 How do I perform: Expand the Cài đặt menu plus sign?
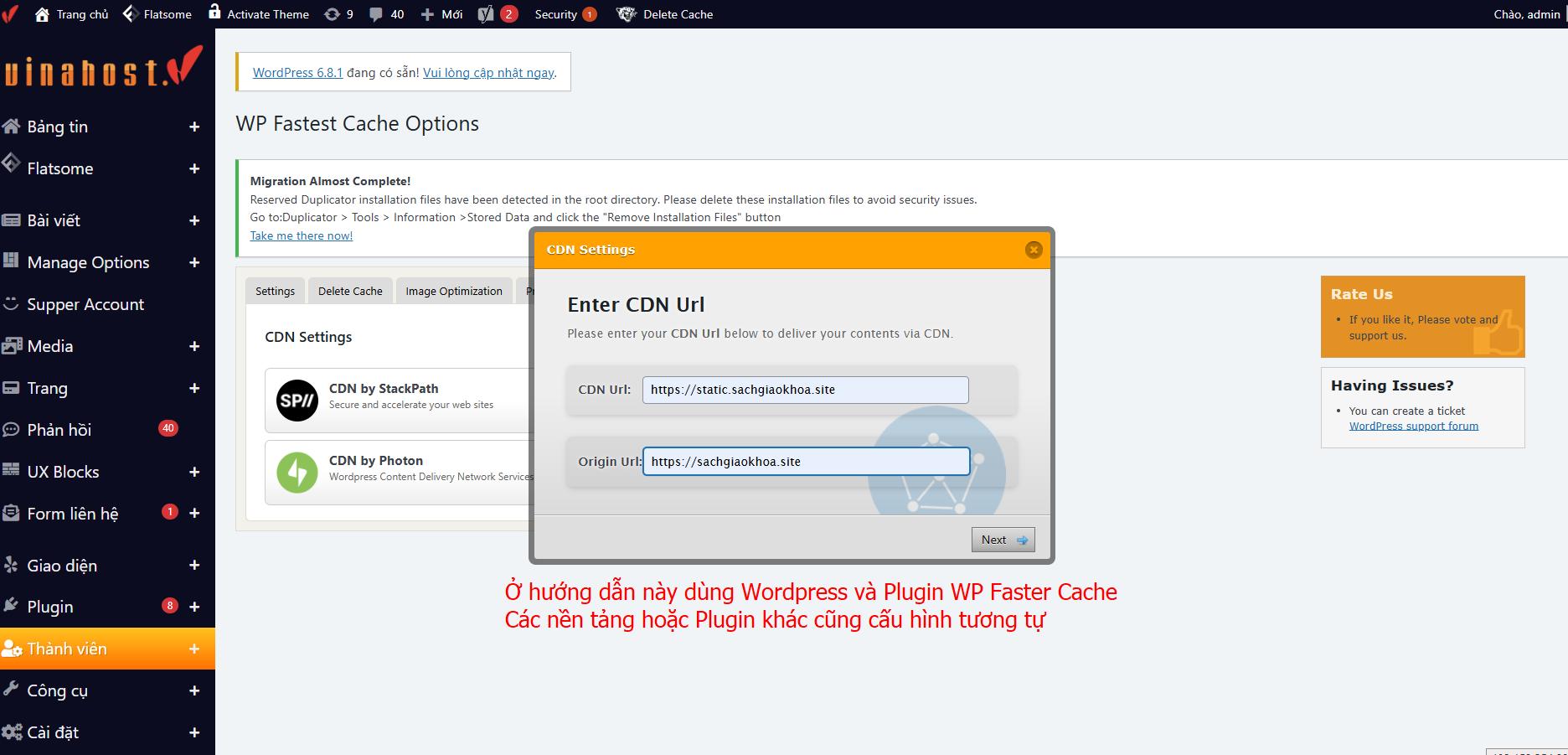(194, 732)
